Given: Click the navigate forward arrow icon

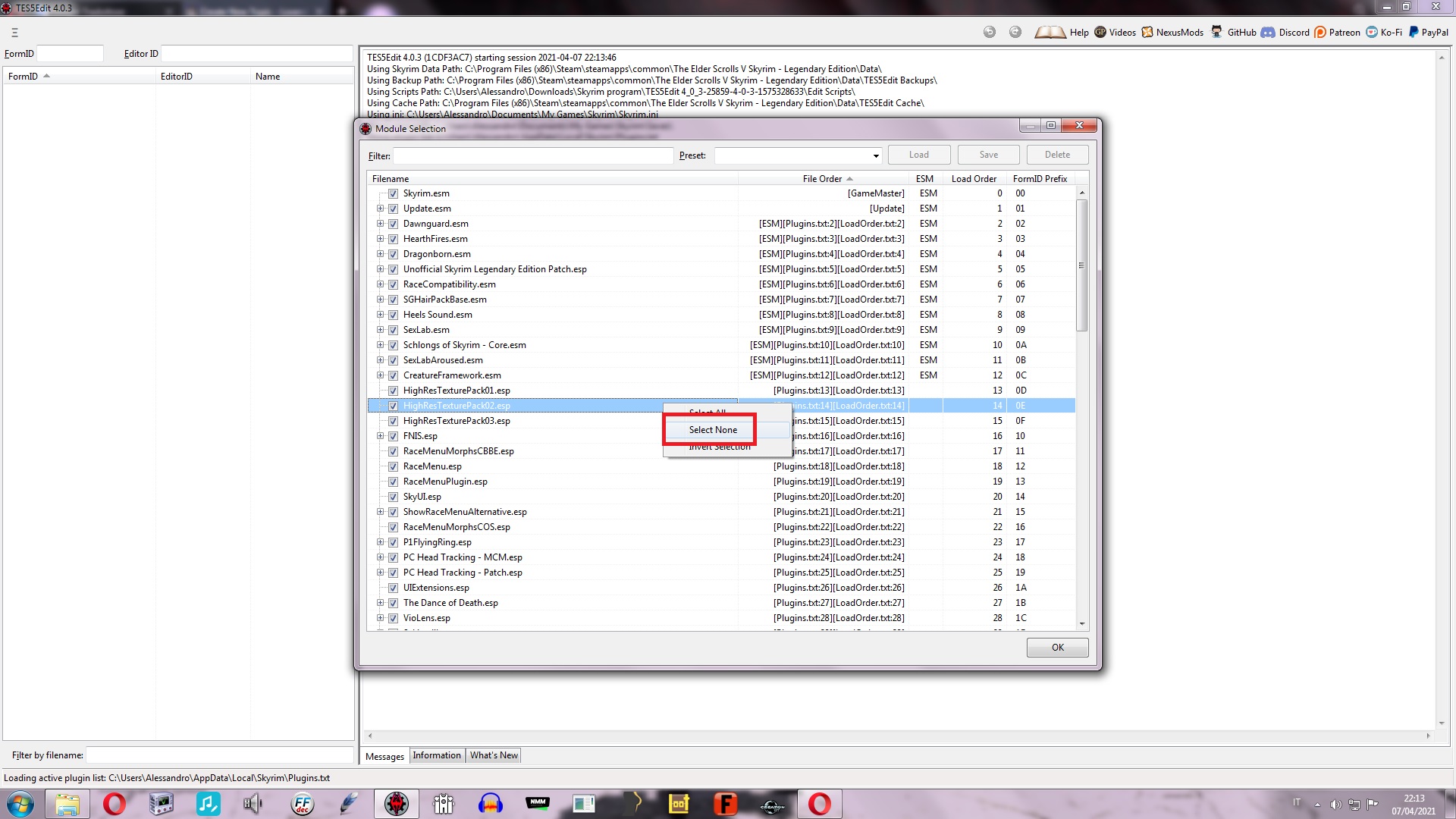Looking at the screenshot, I should pos(1015,32).
